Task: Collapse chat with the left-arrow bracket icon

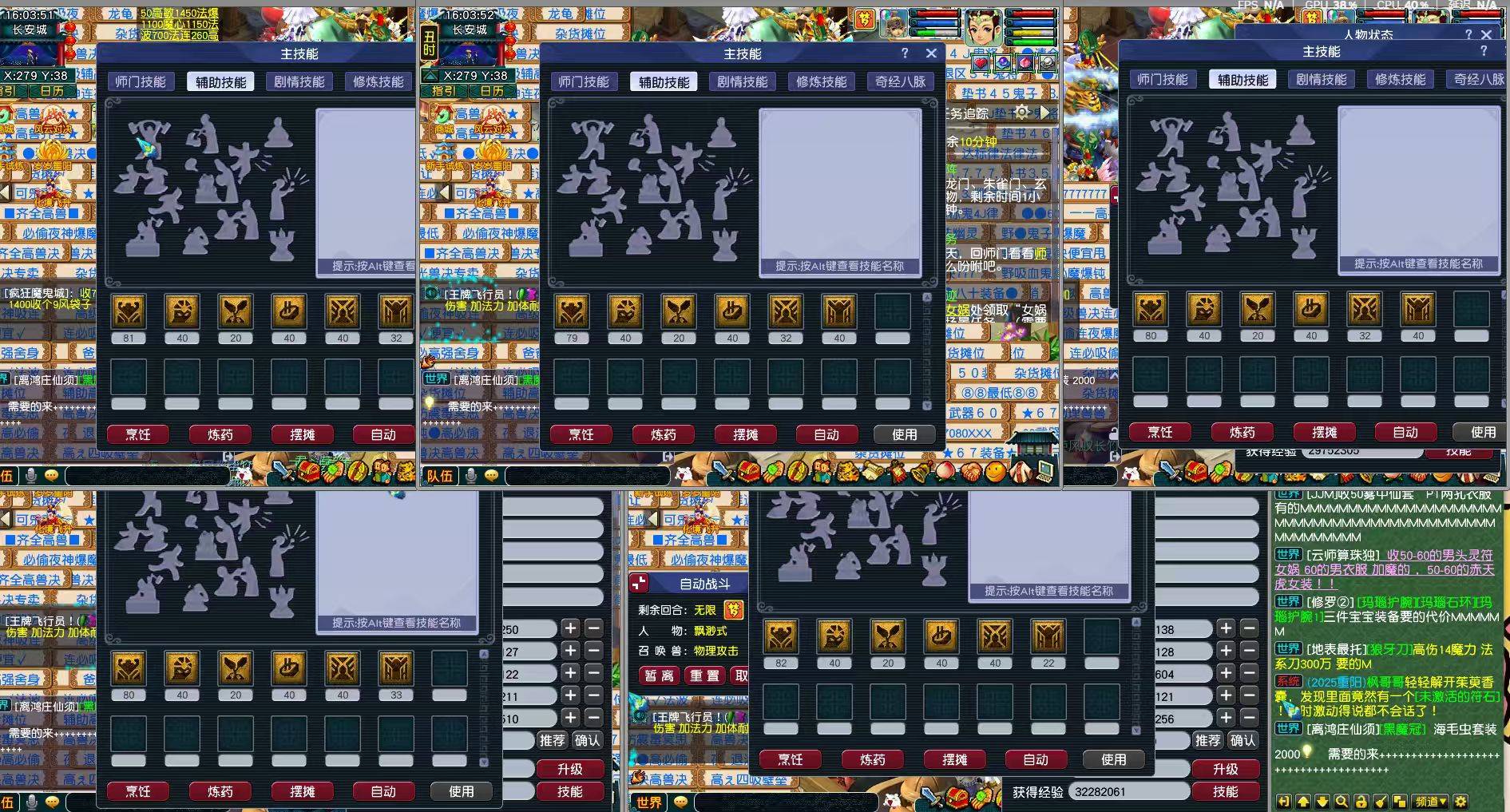Action: pyautogui.click(x=1283, y=802)
